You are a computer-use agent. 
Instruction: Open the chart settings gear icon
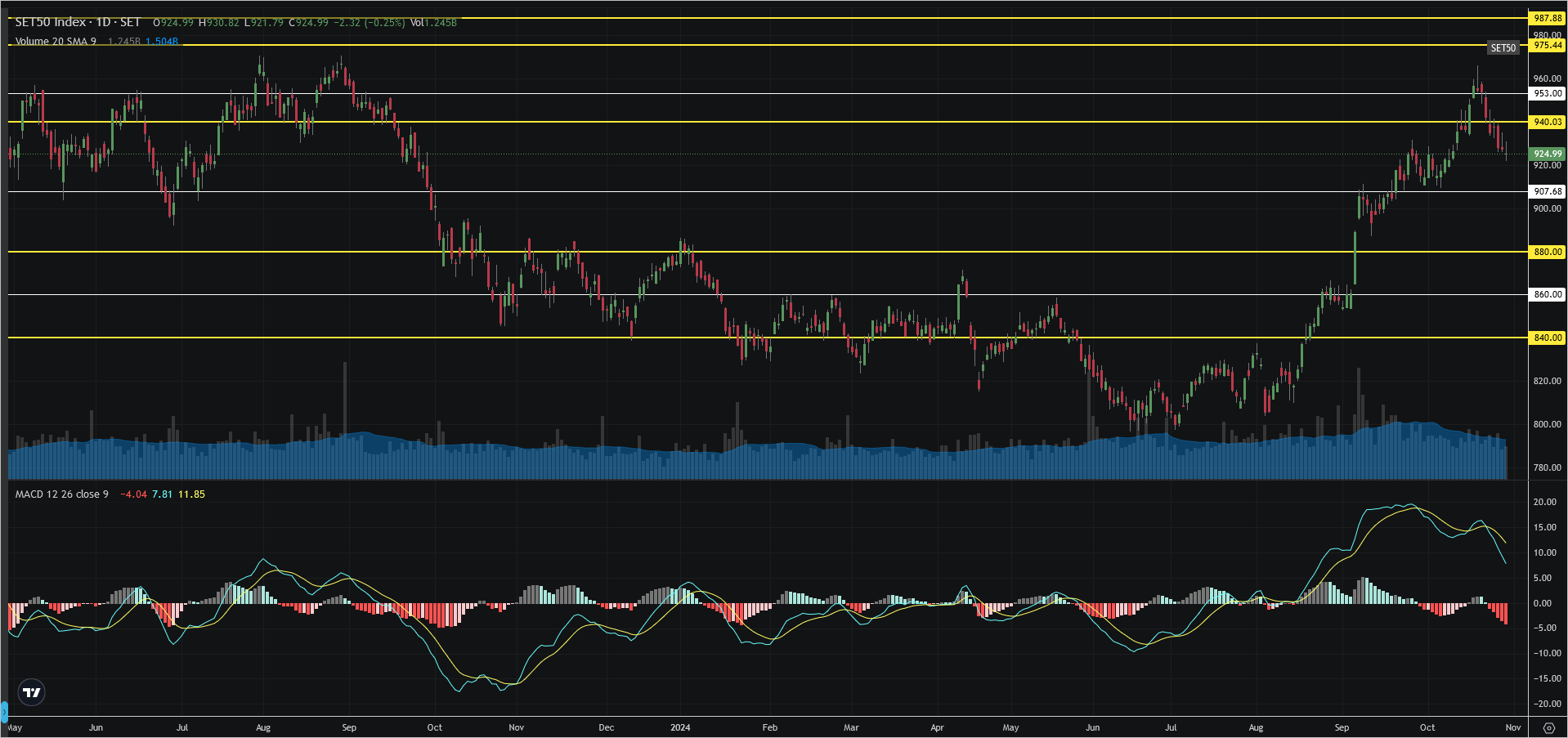click(x=1548, y=727)
